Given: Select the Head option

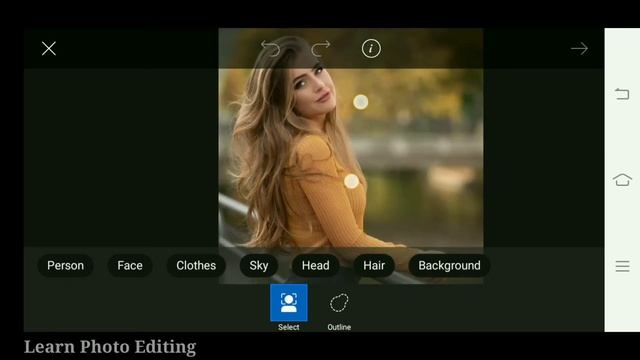Looking at the screenshot, I should (316, 266).
